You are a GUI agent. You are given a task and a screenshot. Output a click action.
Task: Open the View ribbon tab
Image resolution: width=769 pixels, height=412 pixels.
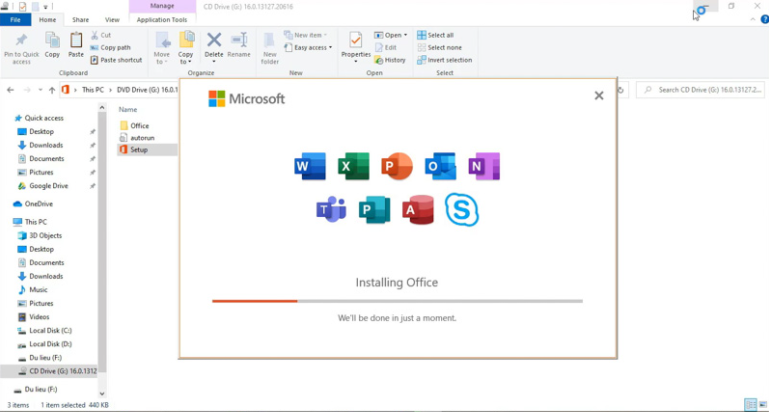pos(112,19)
